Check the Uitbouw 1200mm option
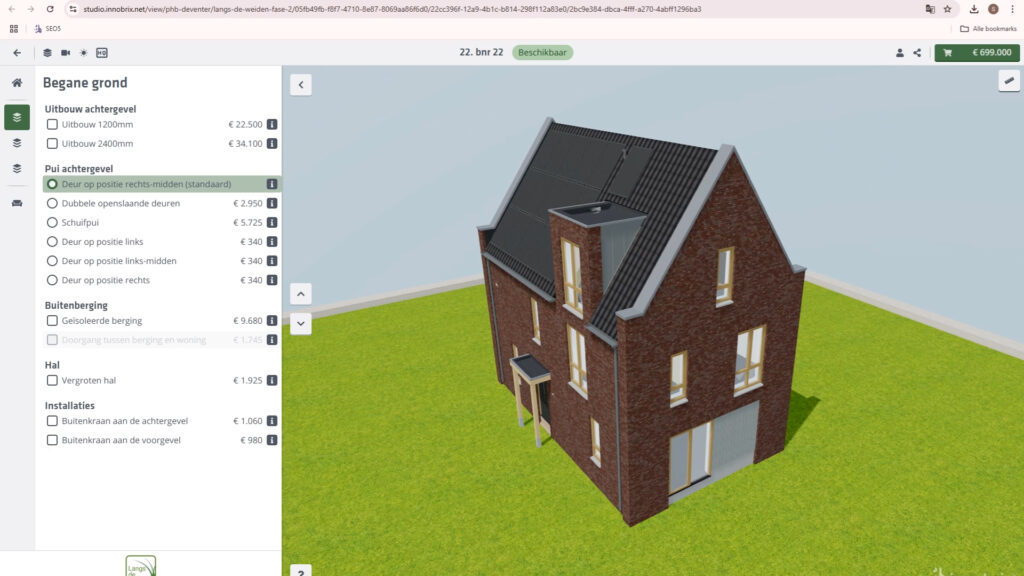 [x=52, y=125]
